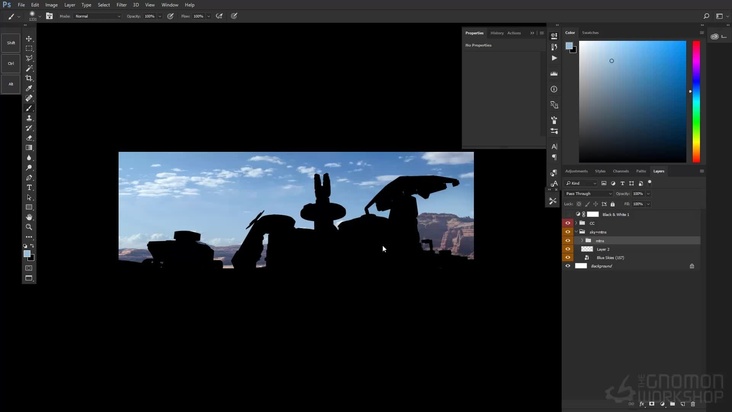
Task: Select the Crop tool
Action: click(29, 78)
